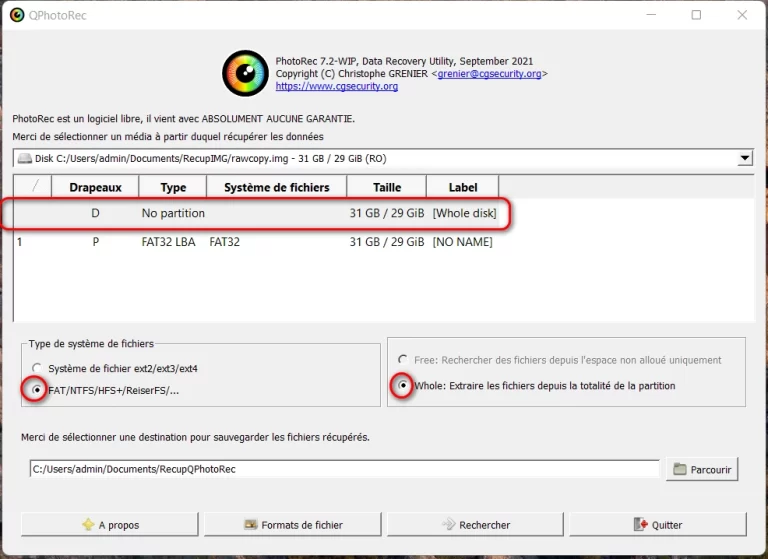This screenshot has height=559, width=768.
Task: Click the Formats de fichier button icon
Action: coord(251,525)
